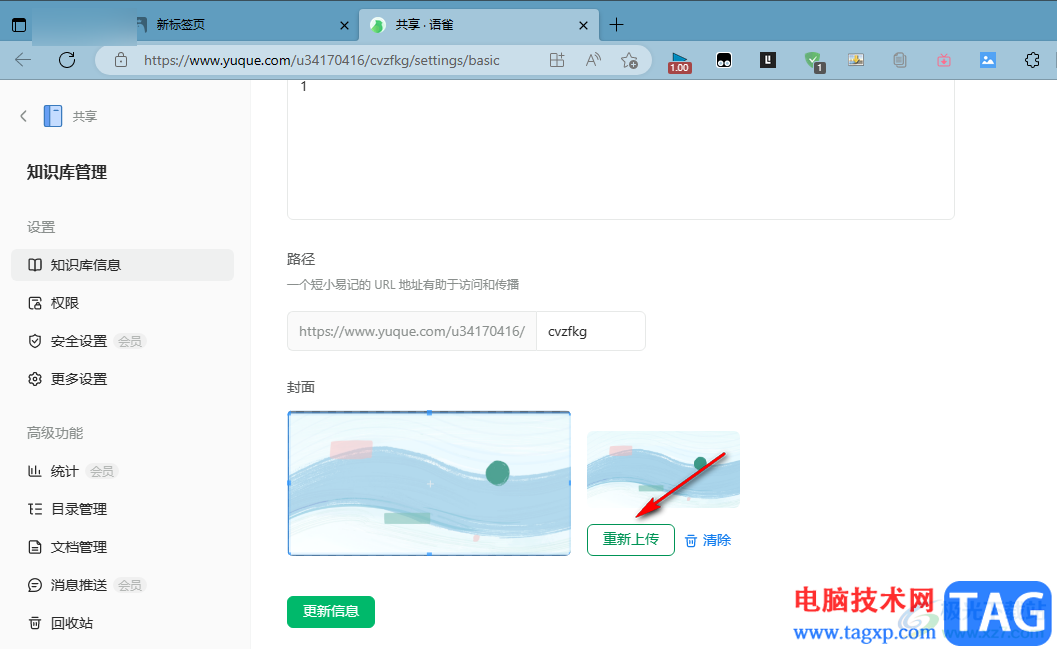1057x649 pixels.
Task: Open 知识库信息 settings
Action: 123,265
